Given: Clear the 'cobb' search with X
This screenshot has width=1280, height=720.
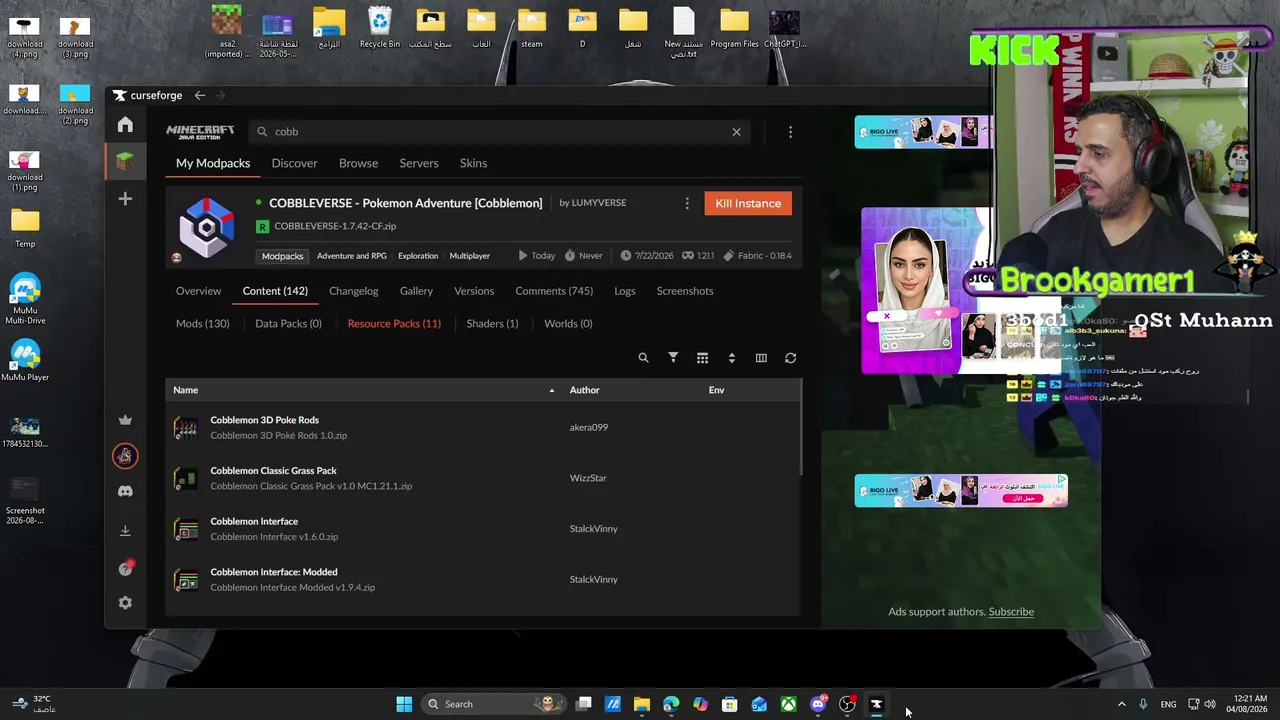Looking at the screenshot, I should point(737,131).
